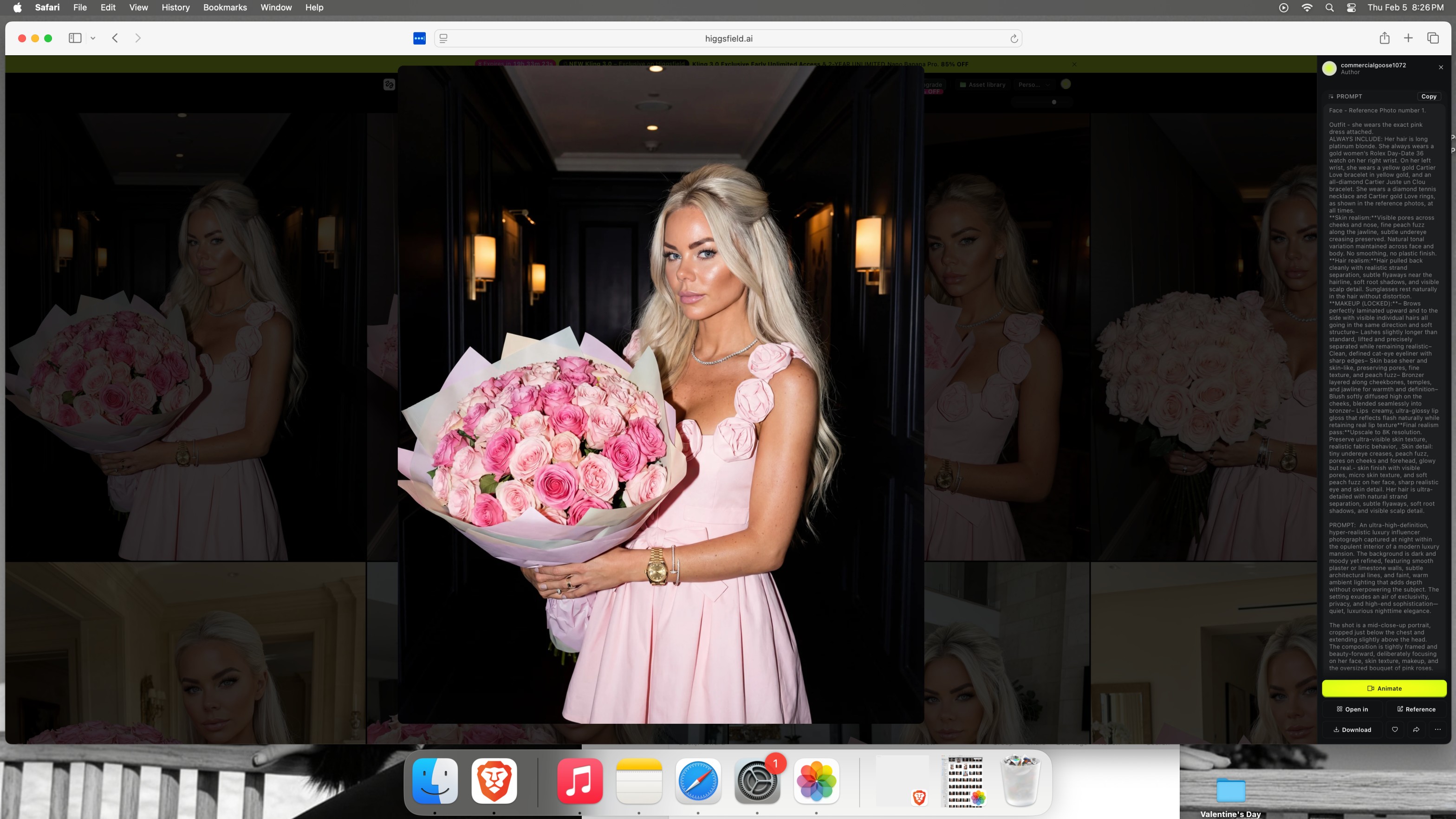Screen dimensions: 1456x819
Task: Open the 'Open in' options
Action: 1352,709
